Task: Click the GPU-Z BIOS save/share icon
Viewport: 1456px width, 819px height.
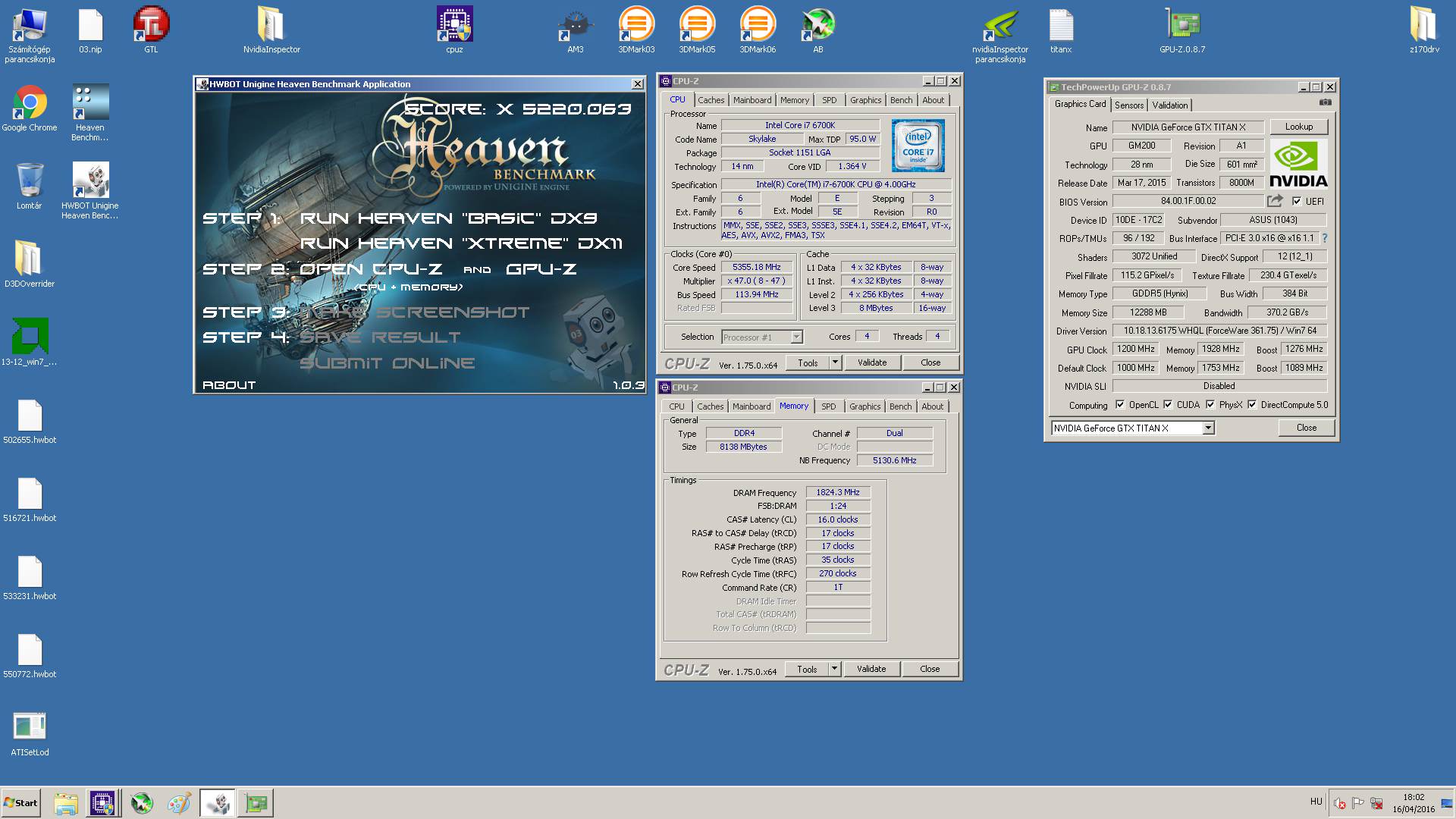Action: click(x=1275, y=201)
